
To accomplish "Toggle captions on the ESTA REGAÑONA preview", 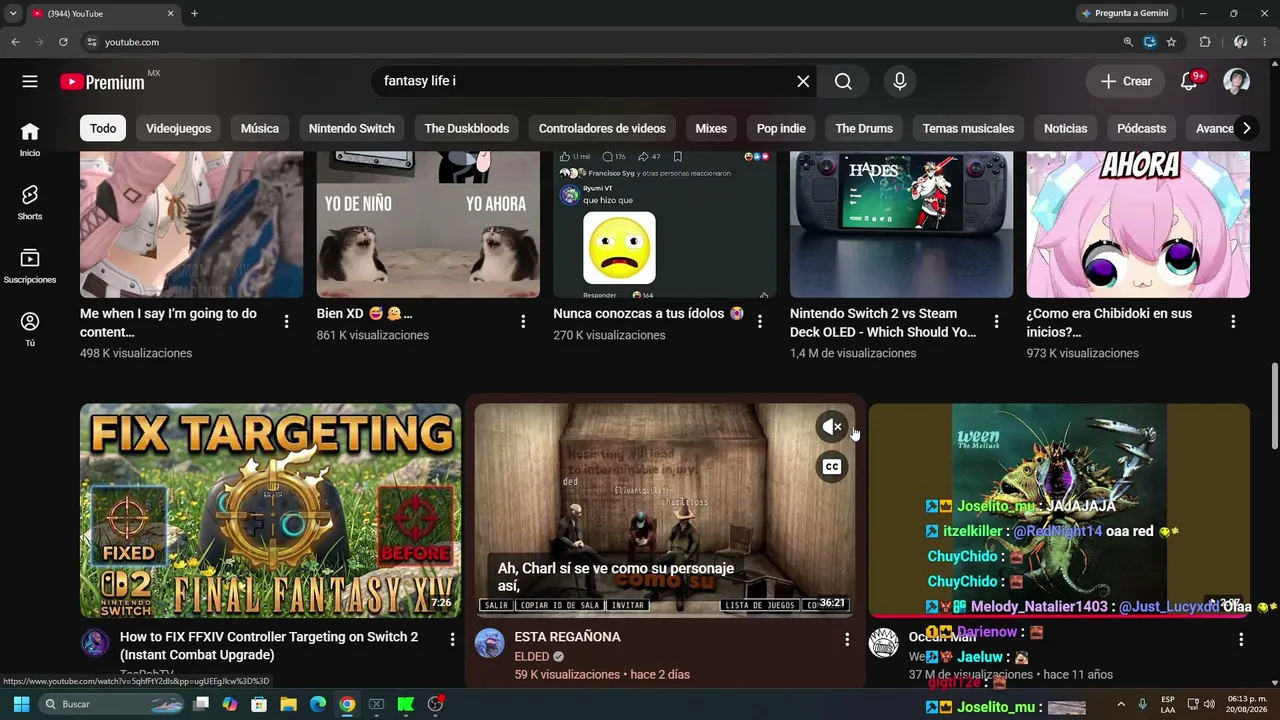I will coord(832,466).
